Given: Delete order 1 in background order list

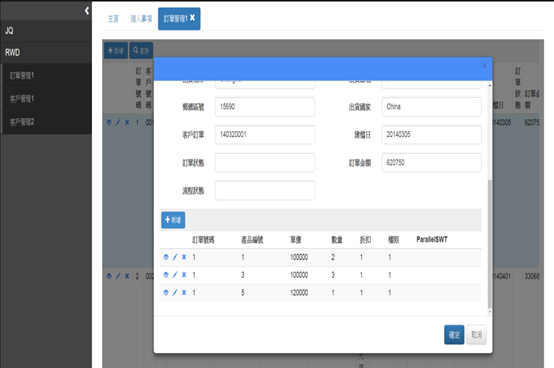Looking at the screenshot, I should 127,123.
